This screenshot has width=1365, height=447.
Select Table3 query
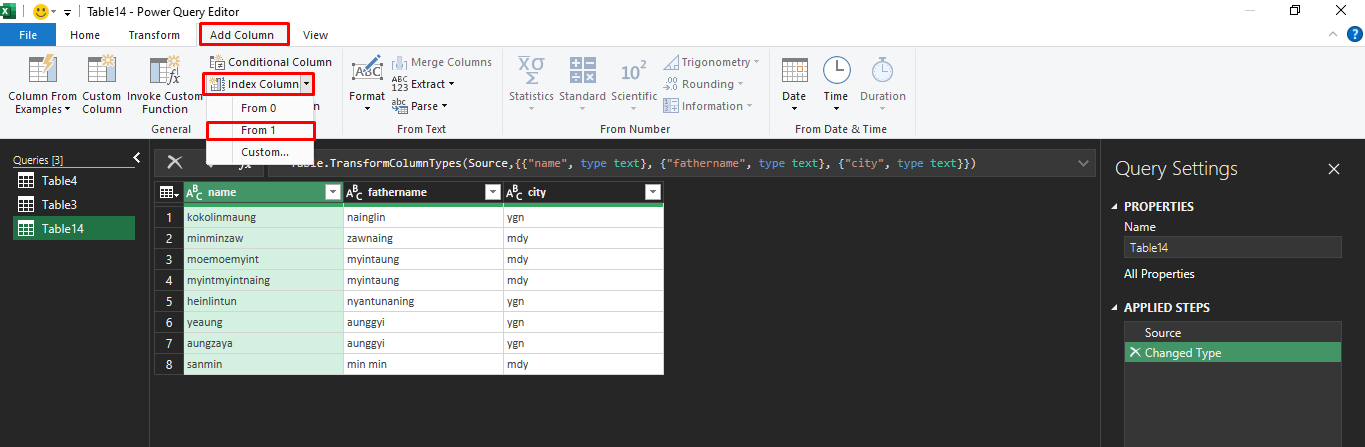(x=73, y=204)
